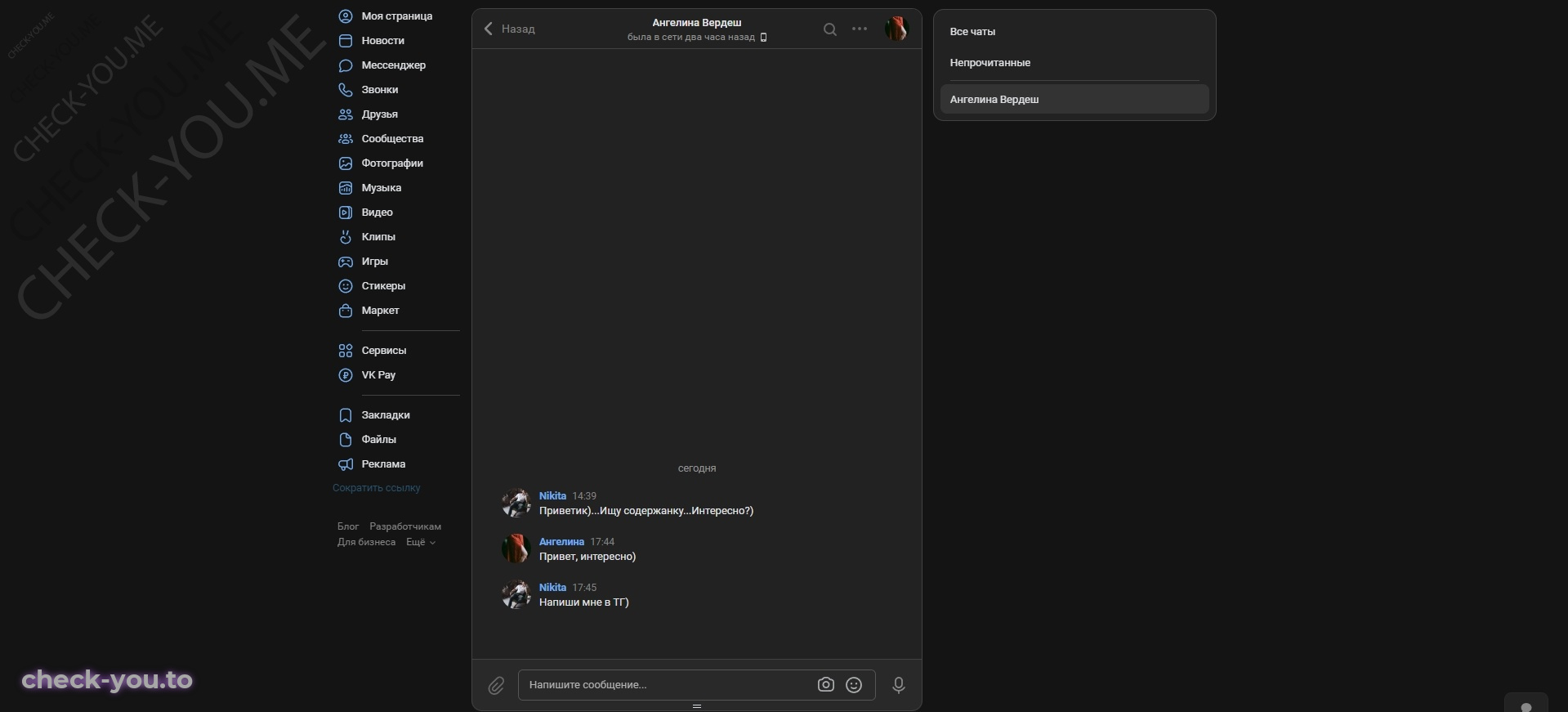Open the Клипы clips icon
The width and height of the screenshot is (1568, 712).
(346, 237)
